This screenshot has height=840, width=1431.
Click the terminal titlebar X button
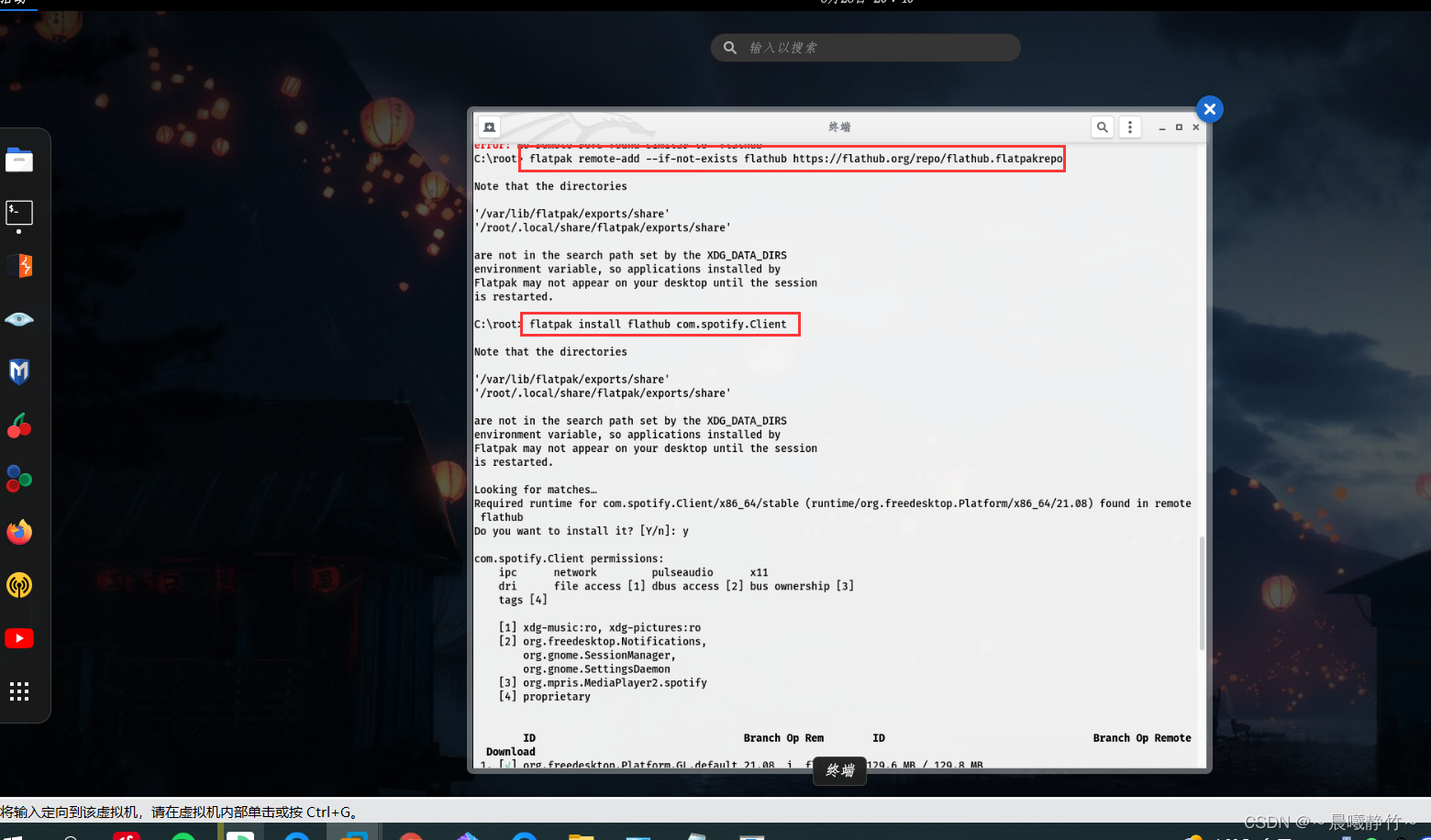1196,127
